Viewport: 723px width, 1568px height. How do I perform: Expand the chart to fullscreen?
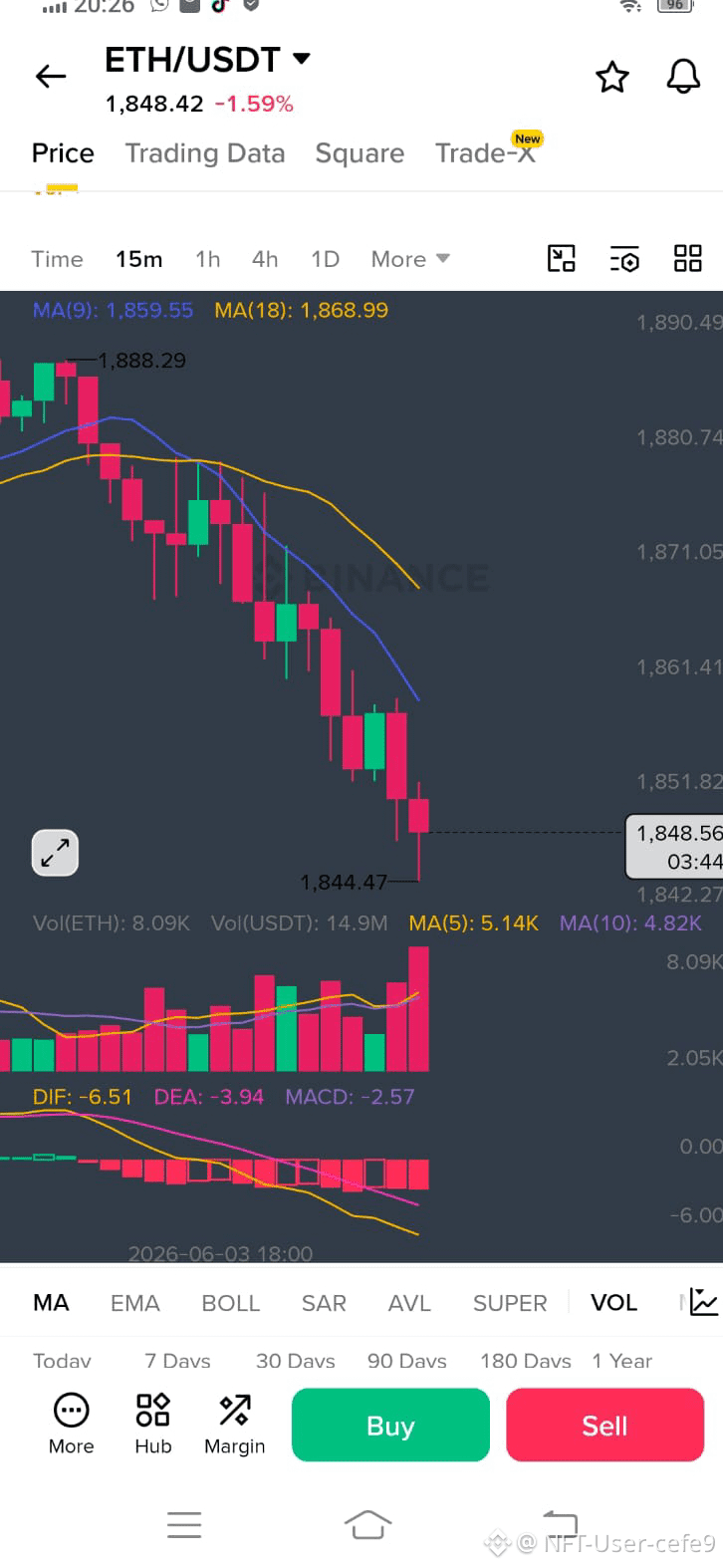[55, 853]
